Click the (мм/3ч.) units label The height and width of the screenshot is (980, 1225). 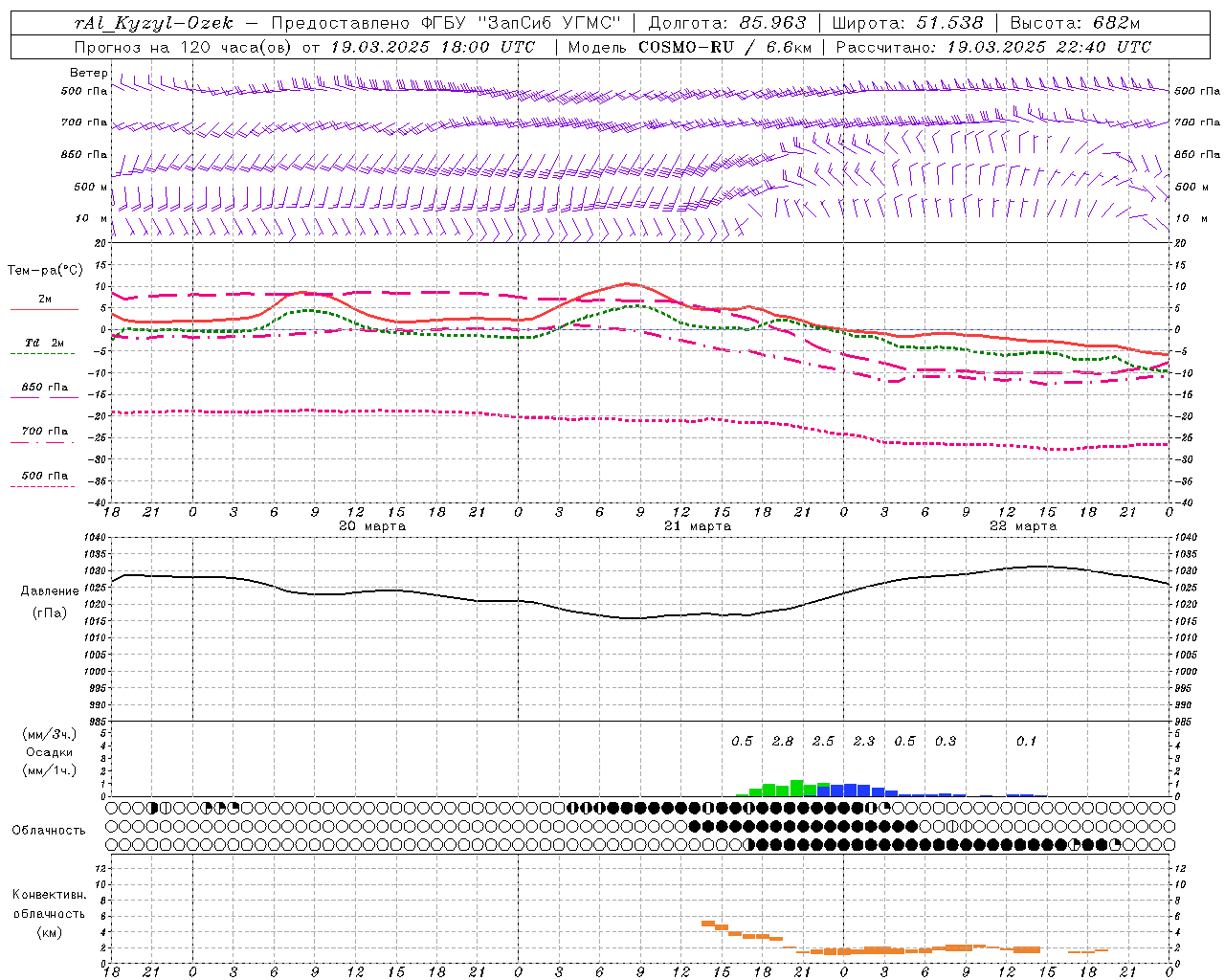click(x=50, y=734)
